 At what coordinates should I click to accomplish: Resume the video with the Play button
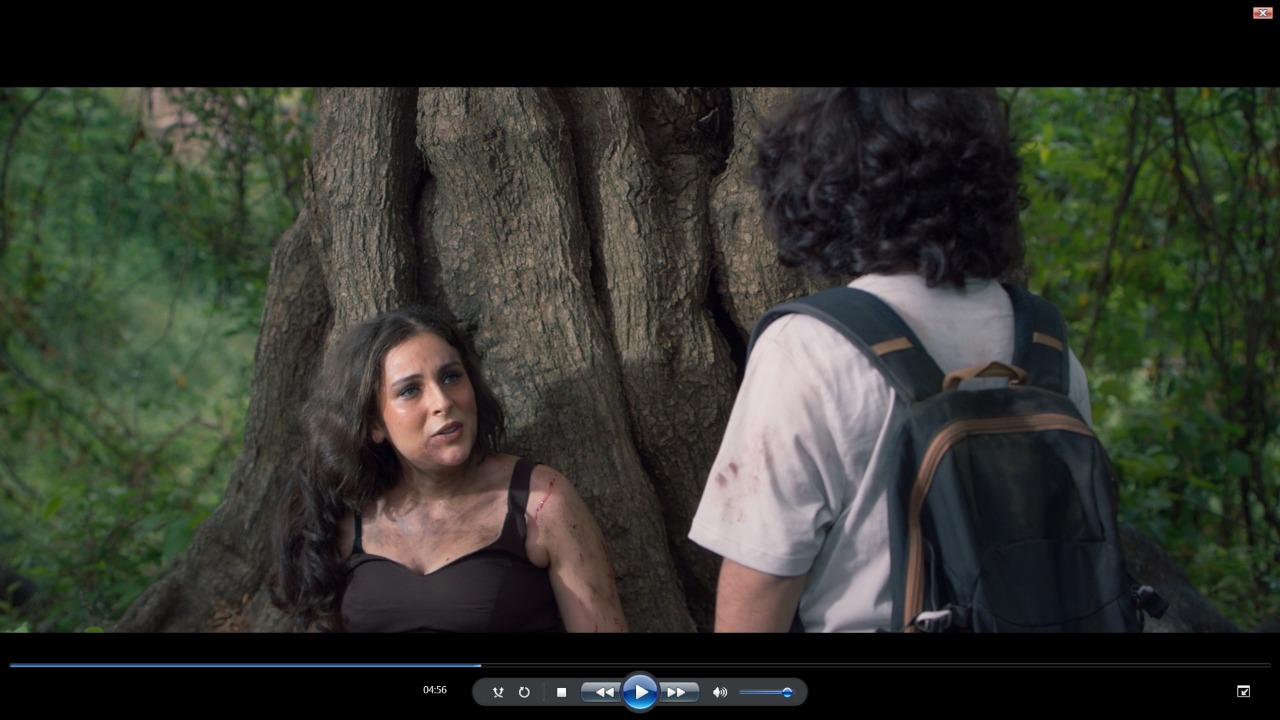point(640,692)
